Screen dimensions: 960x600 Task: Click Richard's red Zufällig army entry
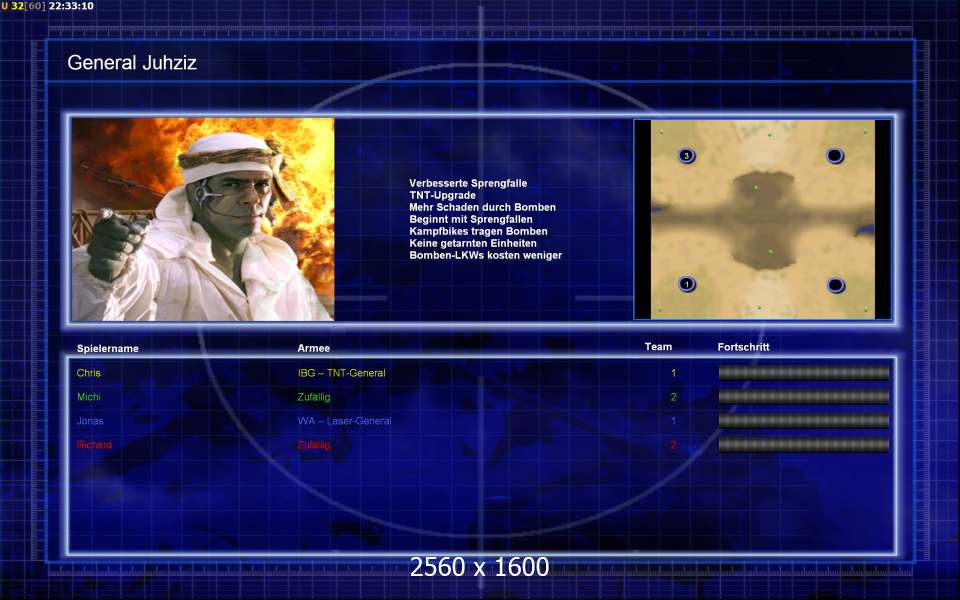coord(313,445)
